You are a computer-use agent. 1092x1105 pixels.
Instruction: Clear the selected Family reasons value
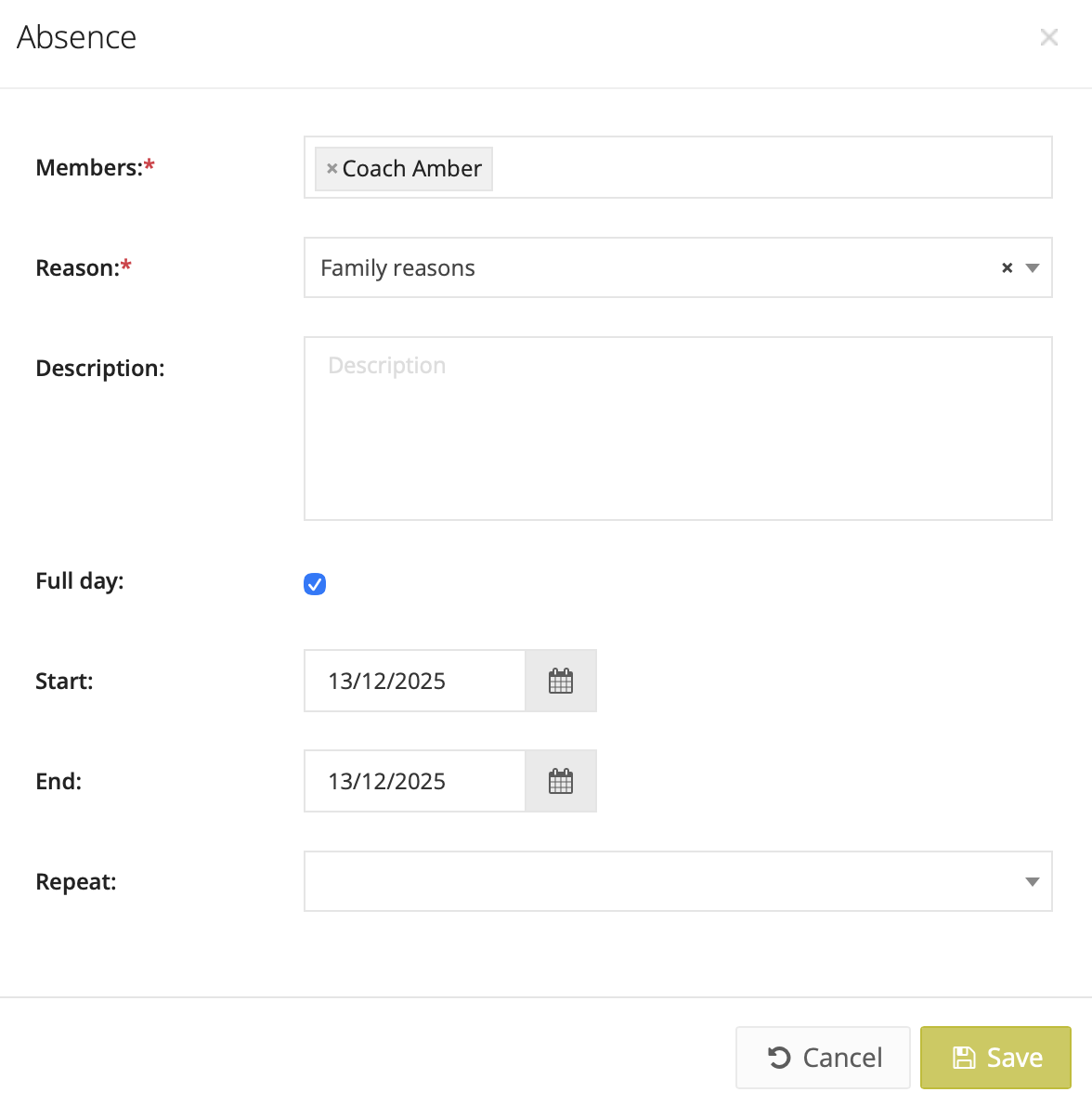(x=1007, y=268)
